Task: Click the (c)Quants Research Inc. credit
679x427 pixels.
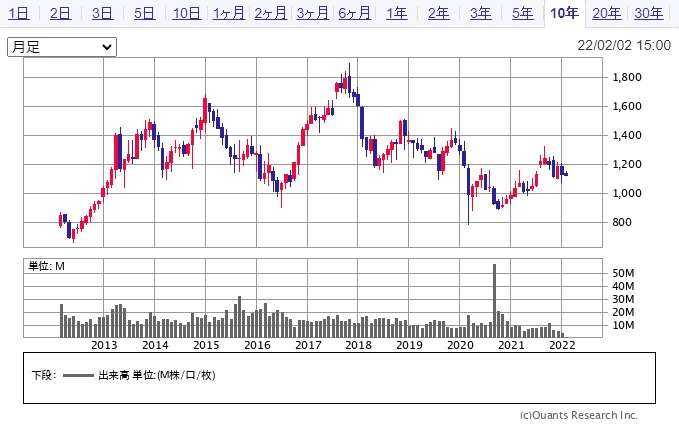Action: pos(579,415)
